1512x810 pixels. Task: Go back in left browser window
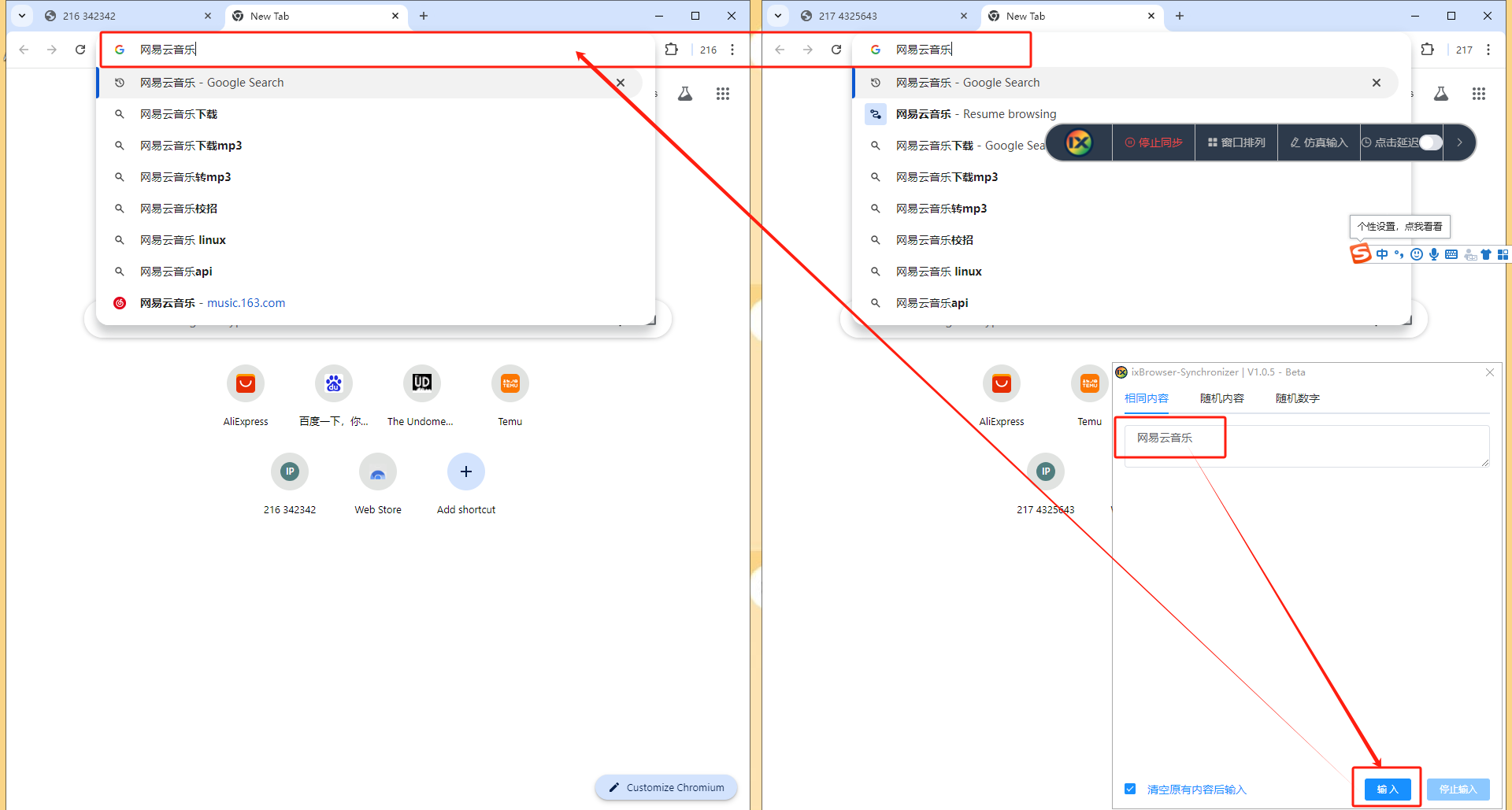(24, 50)
